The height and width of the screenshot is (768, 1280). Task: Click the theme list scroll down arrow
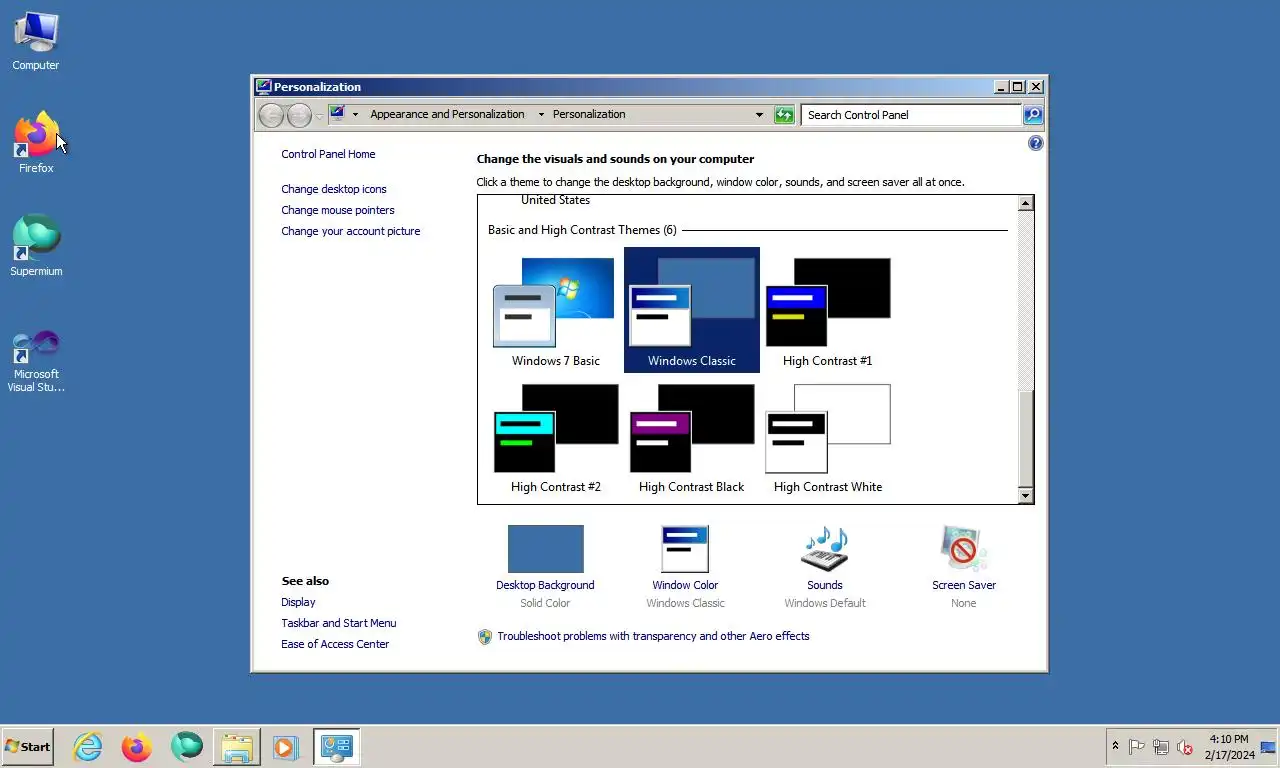point(1025,496)
